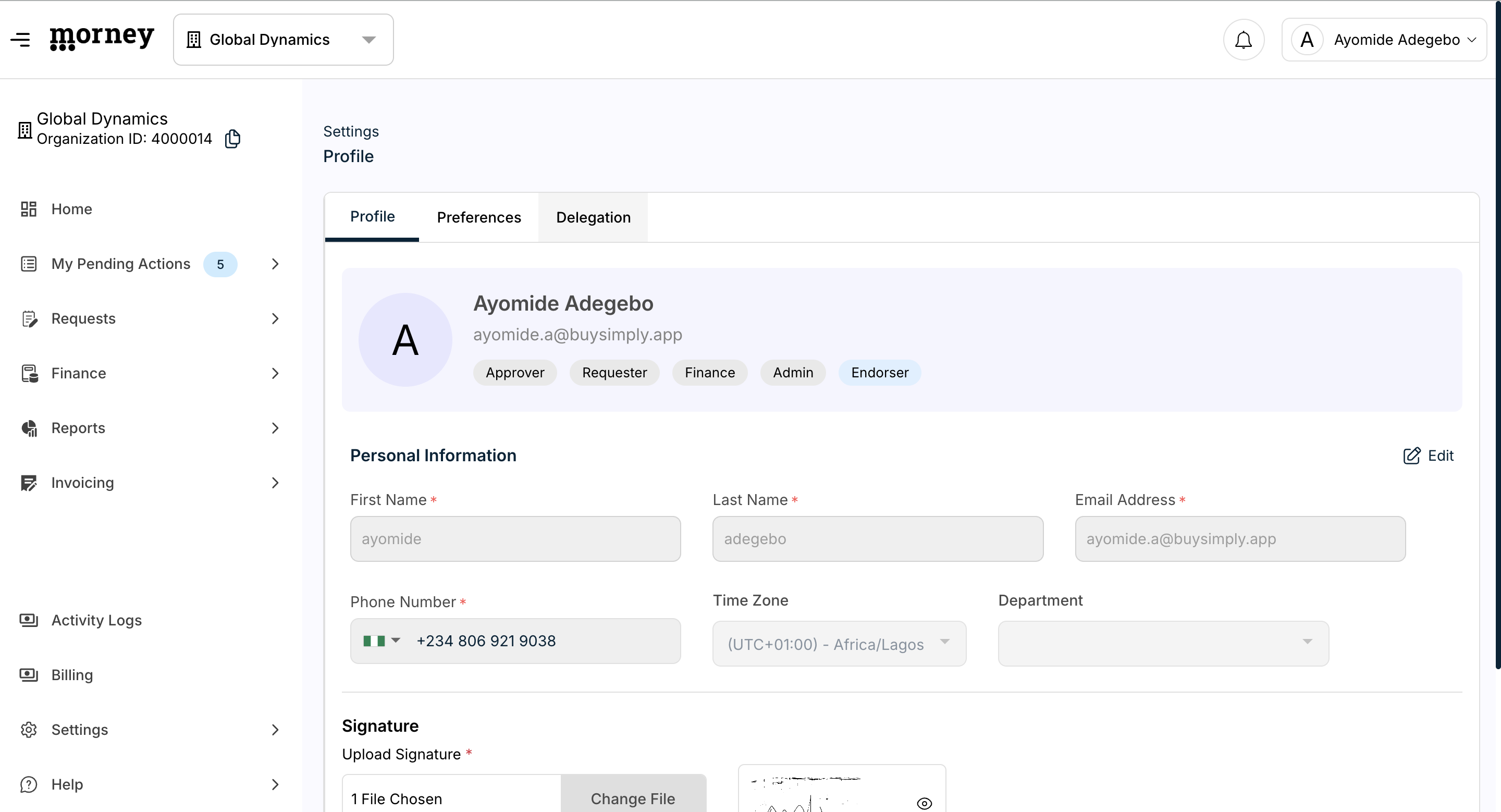Open Activity Logs page

coord(97,620)
